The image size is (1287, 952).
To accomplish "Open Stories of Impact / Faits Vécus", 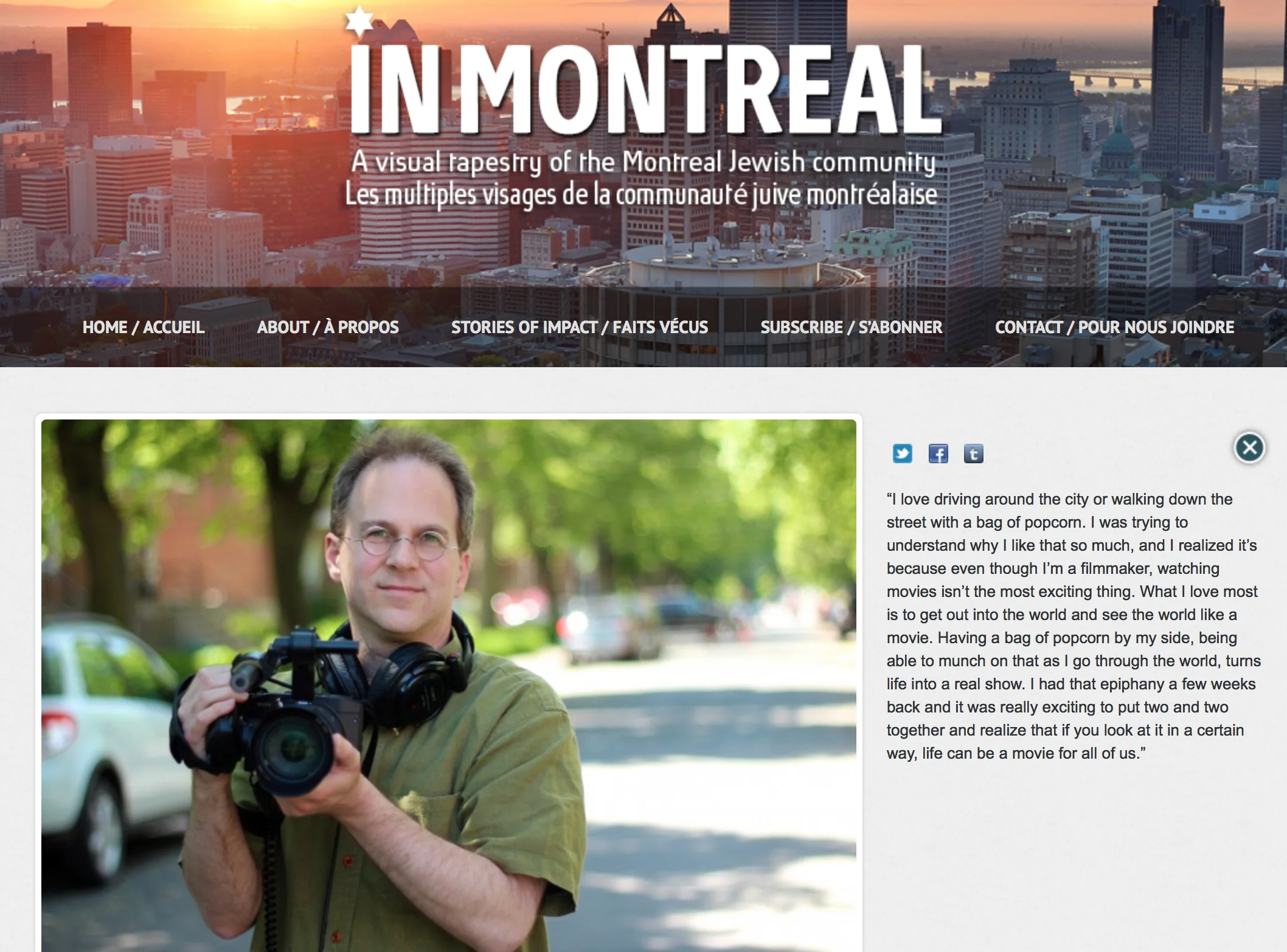I will point(580,327).
